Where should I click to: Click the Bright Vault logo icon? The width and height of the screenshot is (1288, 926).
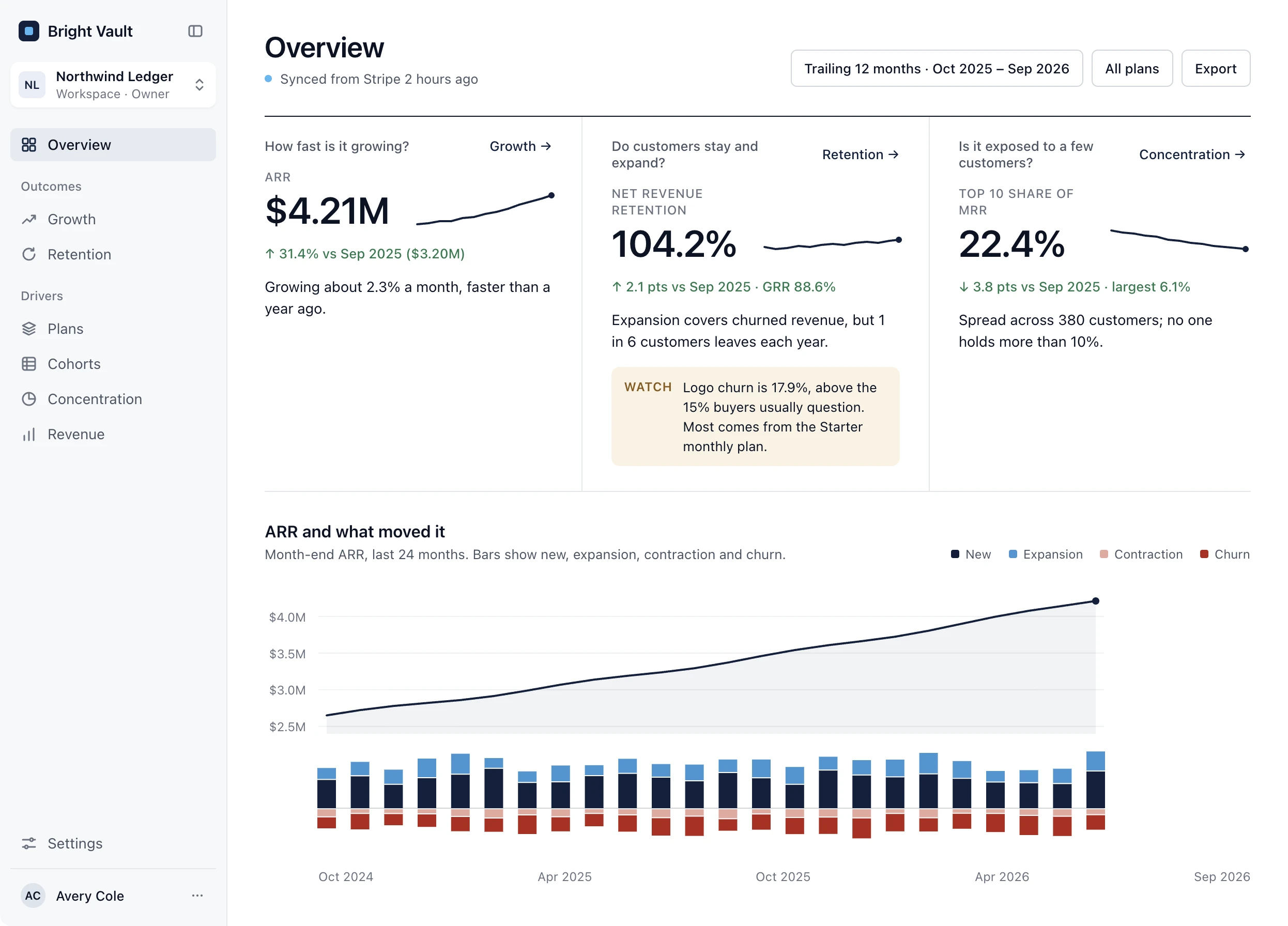[x=29, y=31]
